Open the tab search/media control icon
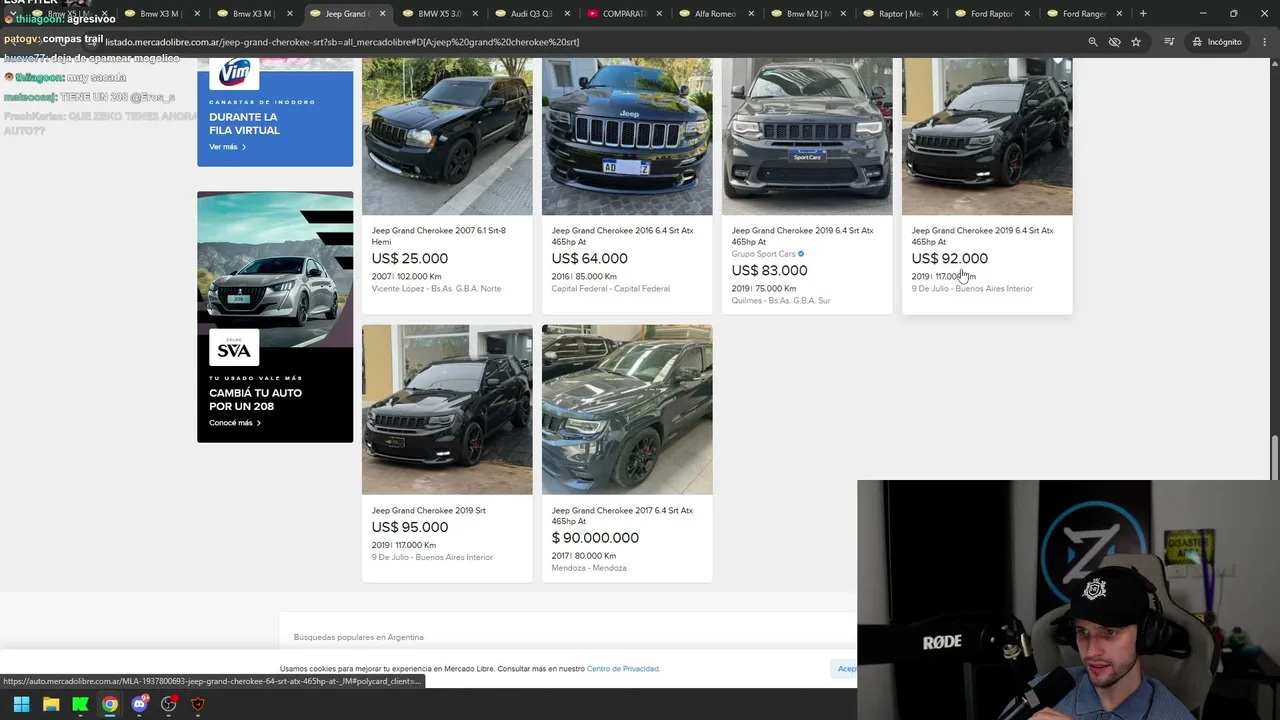Image resolution: width=1280 pixels, height=720 pixels. pos(1169,42)
